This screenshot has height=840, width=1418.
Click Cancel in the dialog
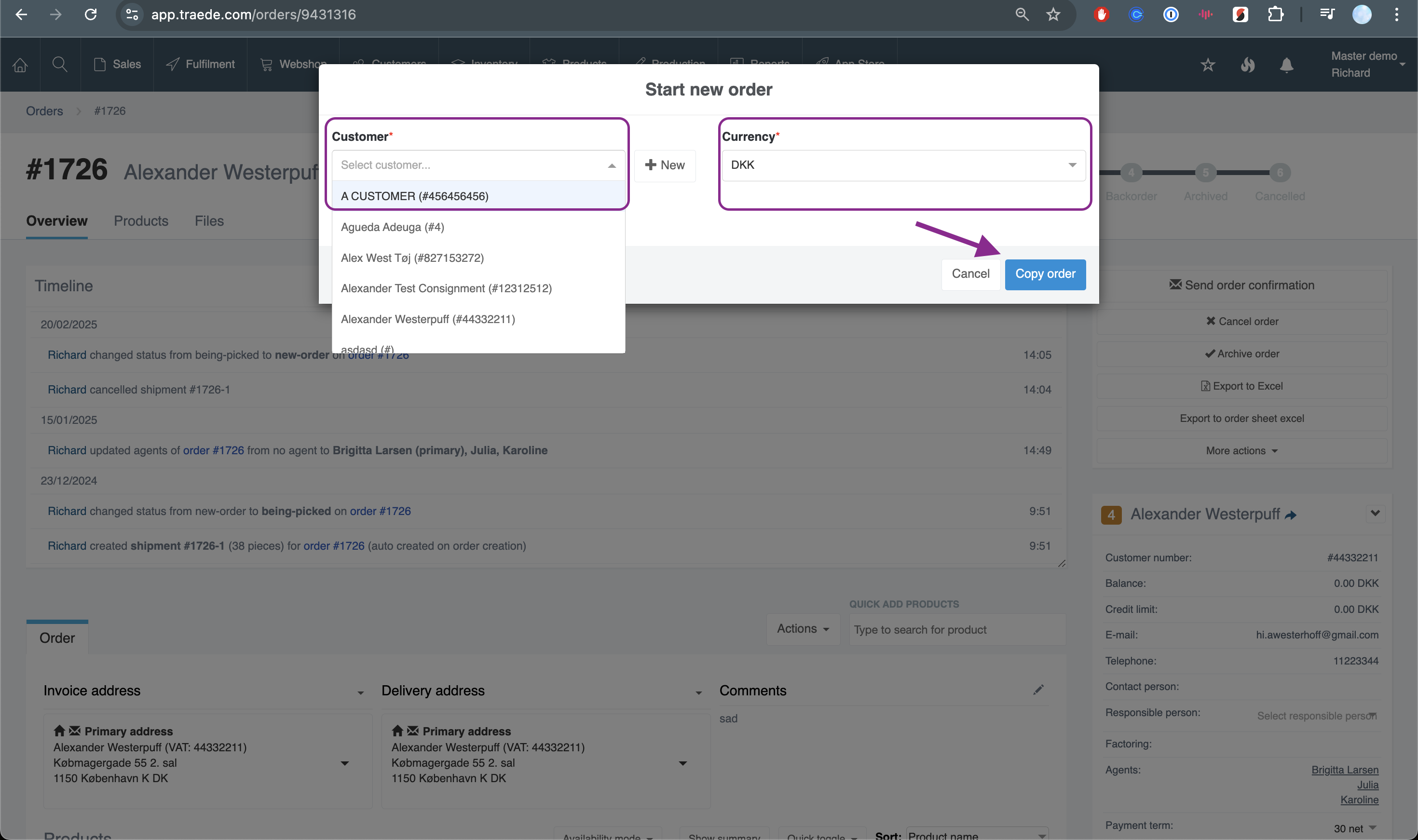[x=970, y=274]
